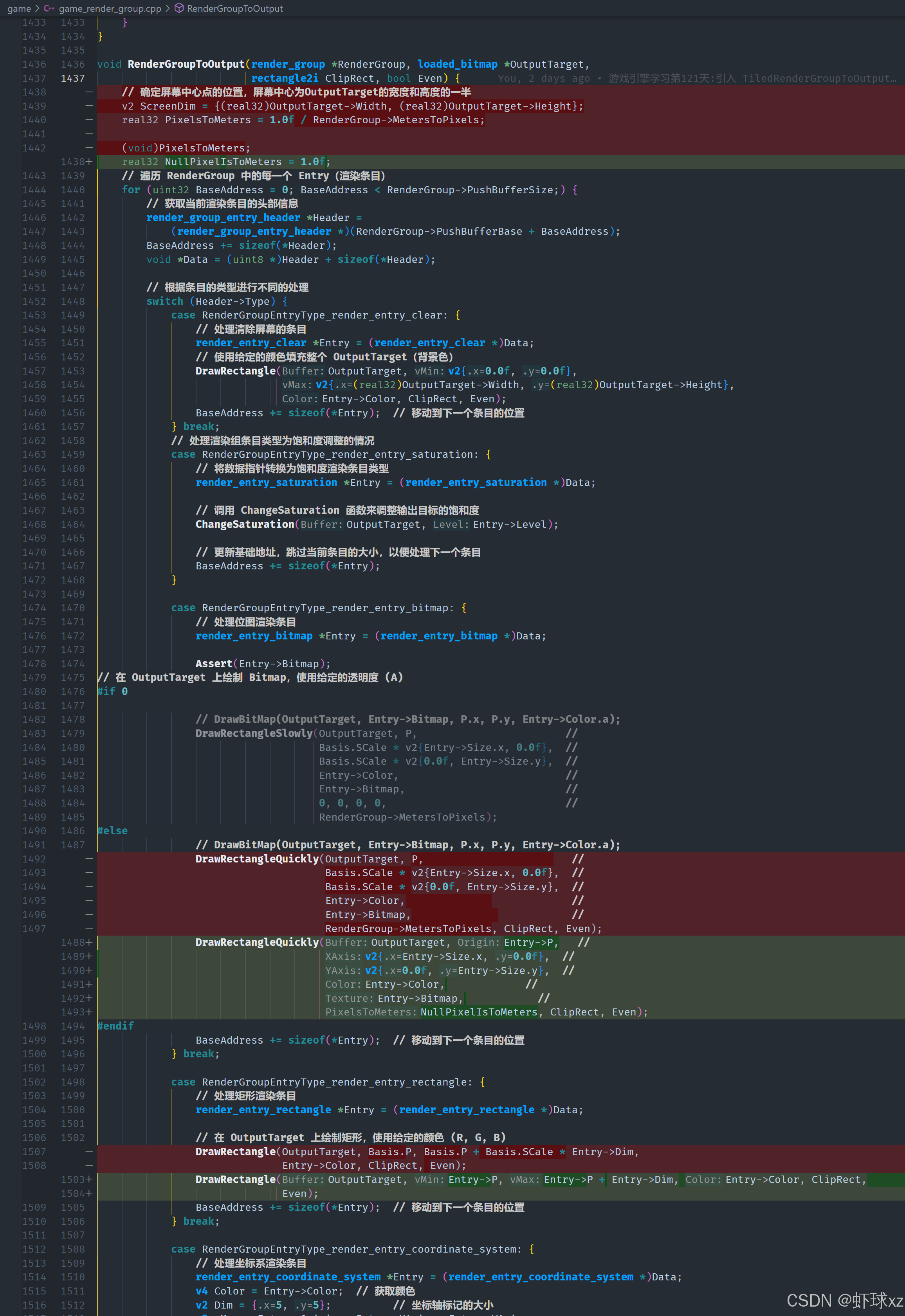The height and width of the screenshot is (1316, 905).
Task: Click the plus marker beside added line 1438
Action: click(x=89, y=162)
